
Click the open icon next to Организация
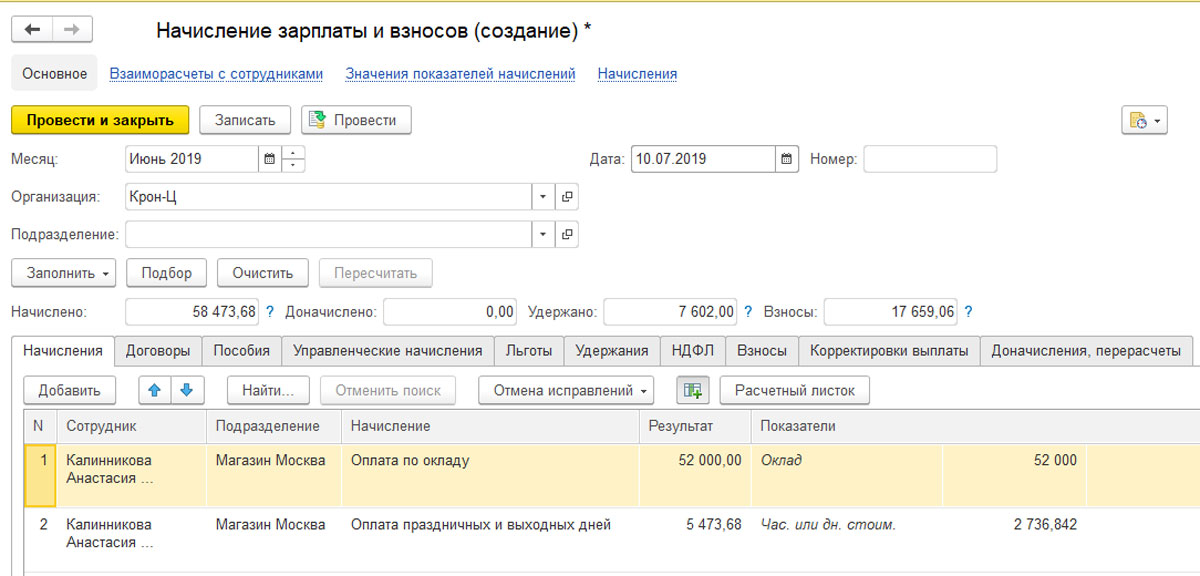[566, 197]
